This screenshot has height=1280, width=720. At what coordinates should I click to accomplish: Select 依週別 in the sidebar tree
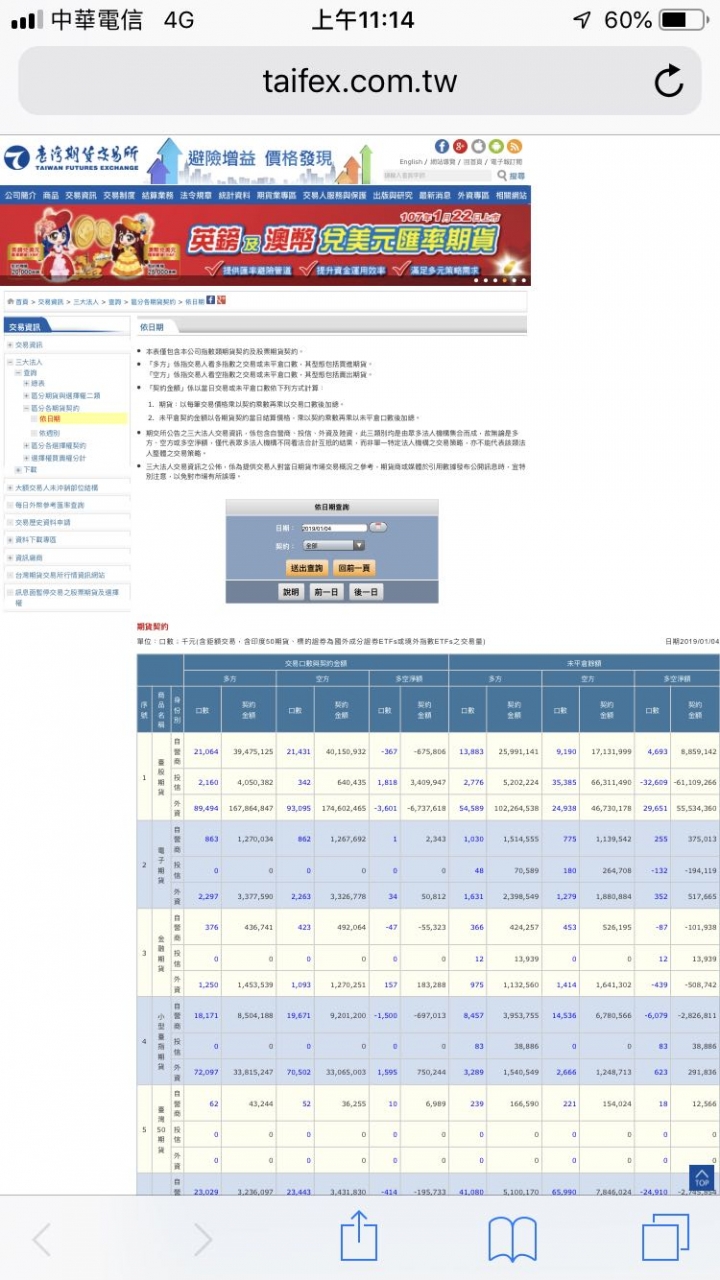(x=49, y=432)
